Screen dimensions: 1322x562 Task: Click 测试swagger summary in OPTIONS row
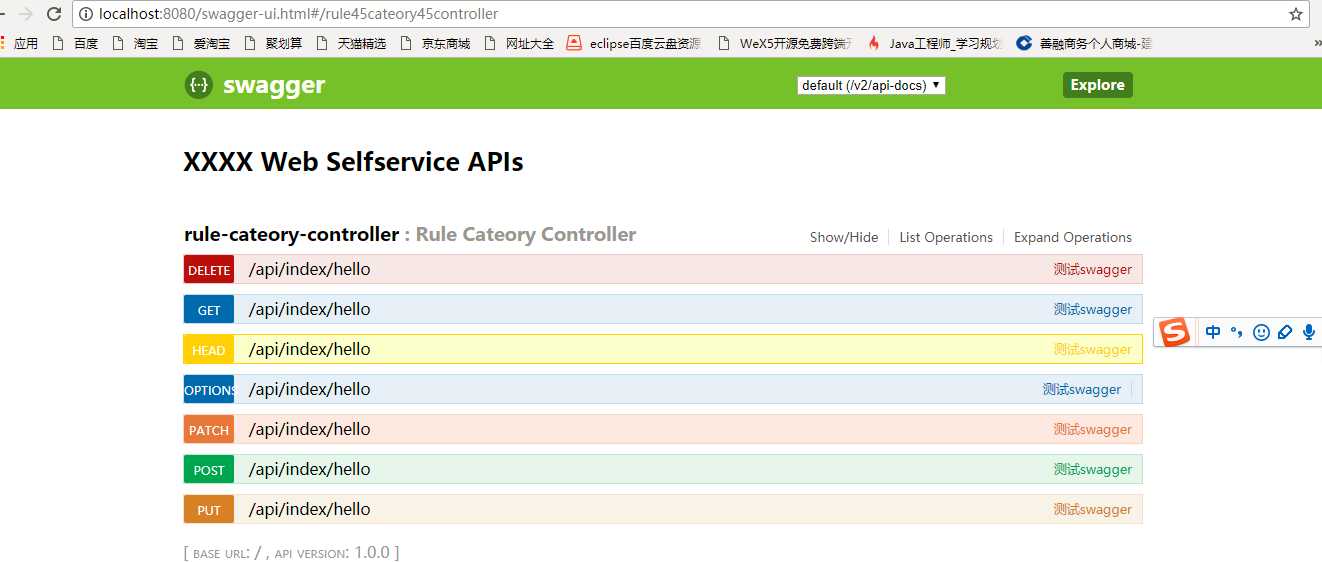tap(1082, 389)
